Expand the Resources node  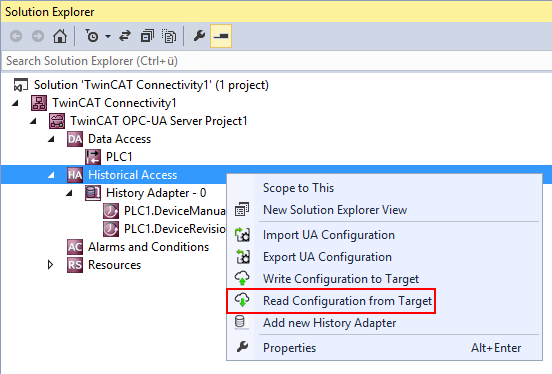point(50,265)
